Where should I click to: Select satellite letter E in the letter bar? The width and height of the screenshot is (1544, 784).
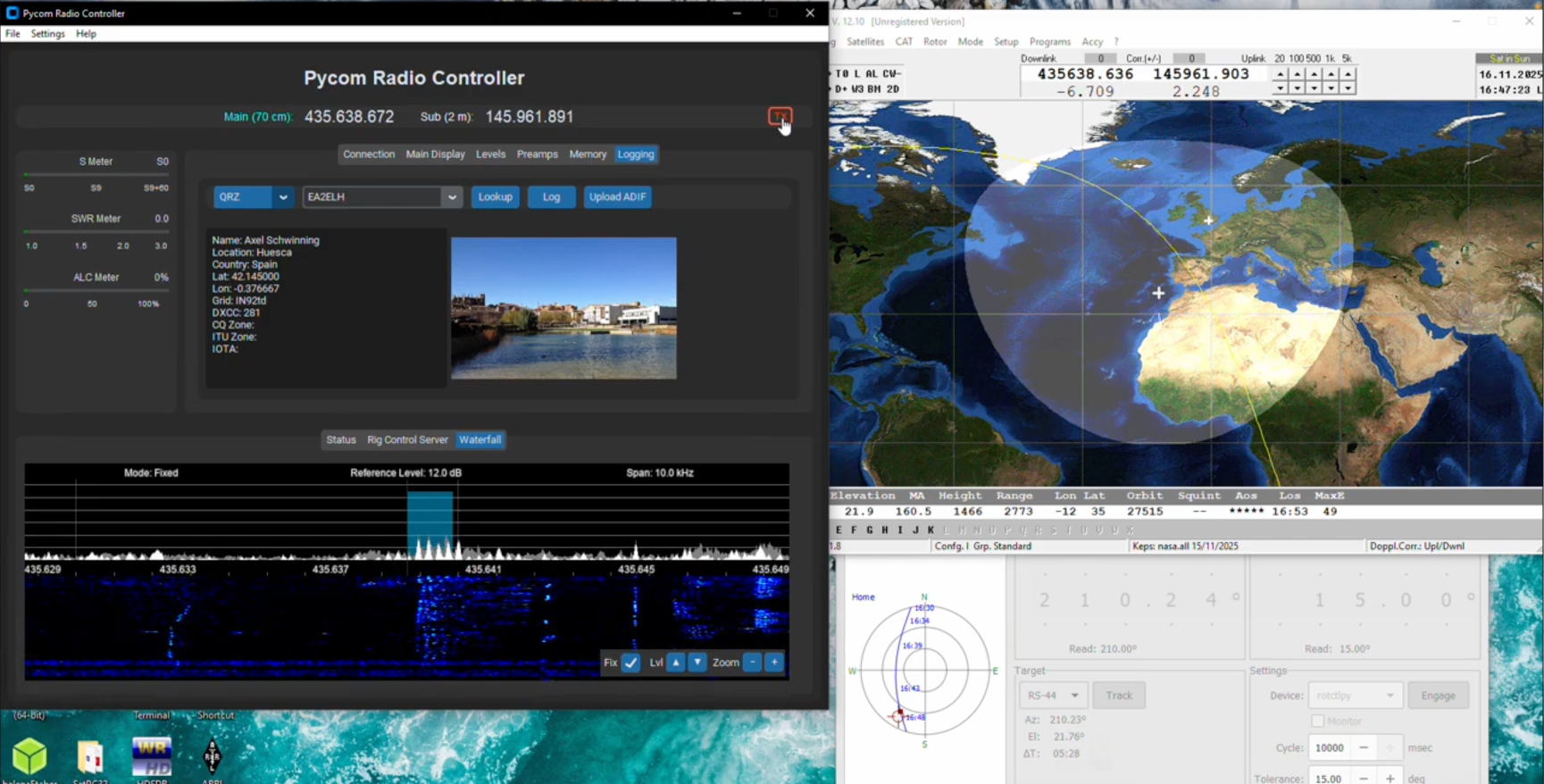(x=839, y=530)
